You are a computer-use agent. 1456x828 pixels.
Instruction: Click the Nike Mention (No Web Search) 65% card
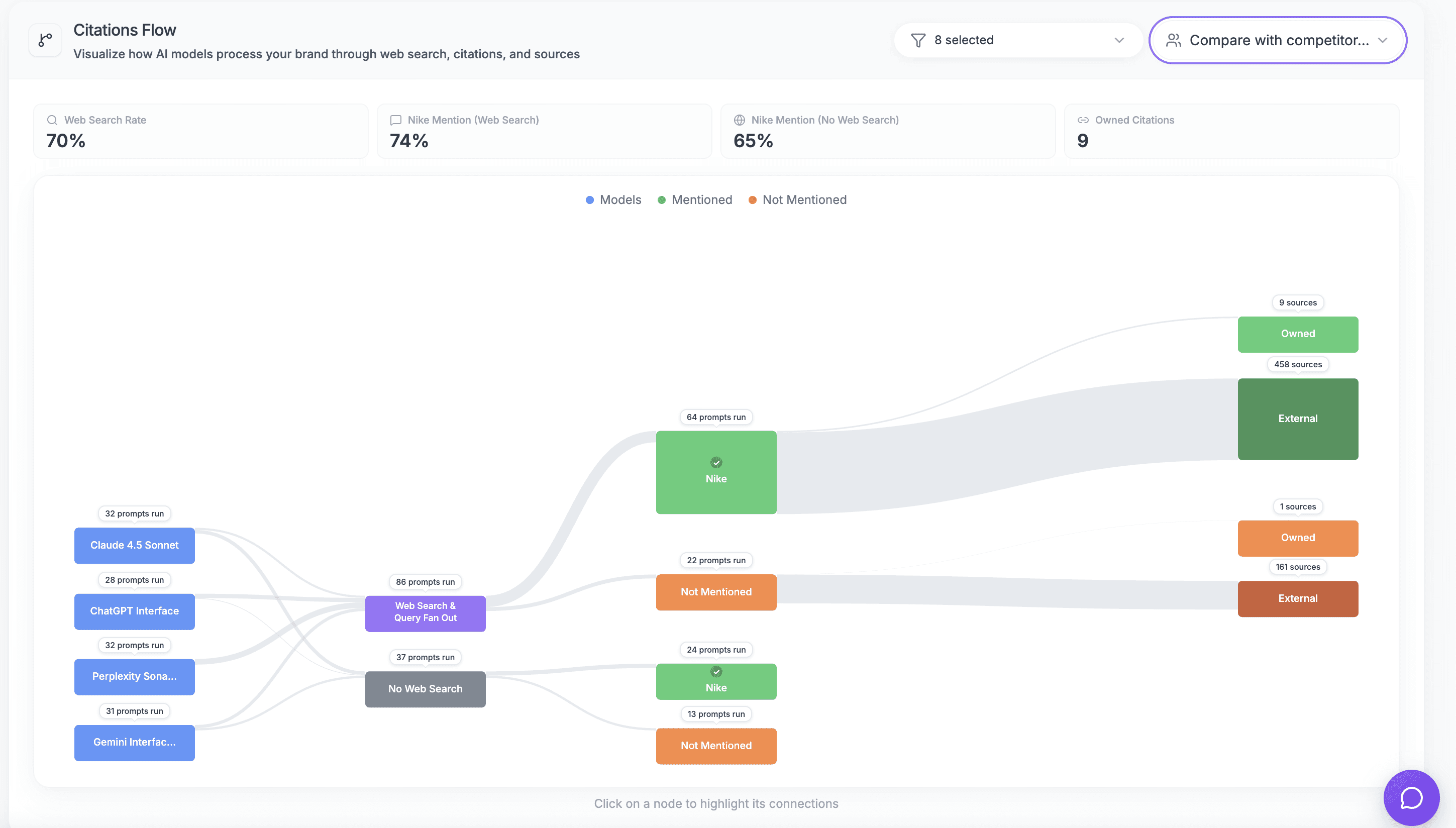tap(888, 131)
